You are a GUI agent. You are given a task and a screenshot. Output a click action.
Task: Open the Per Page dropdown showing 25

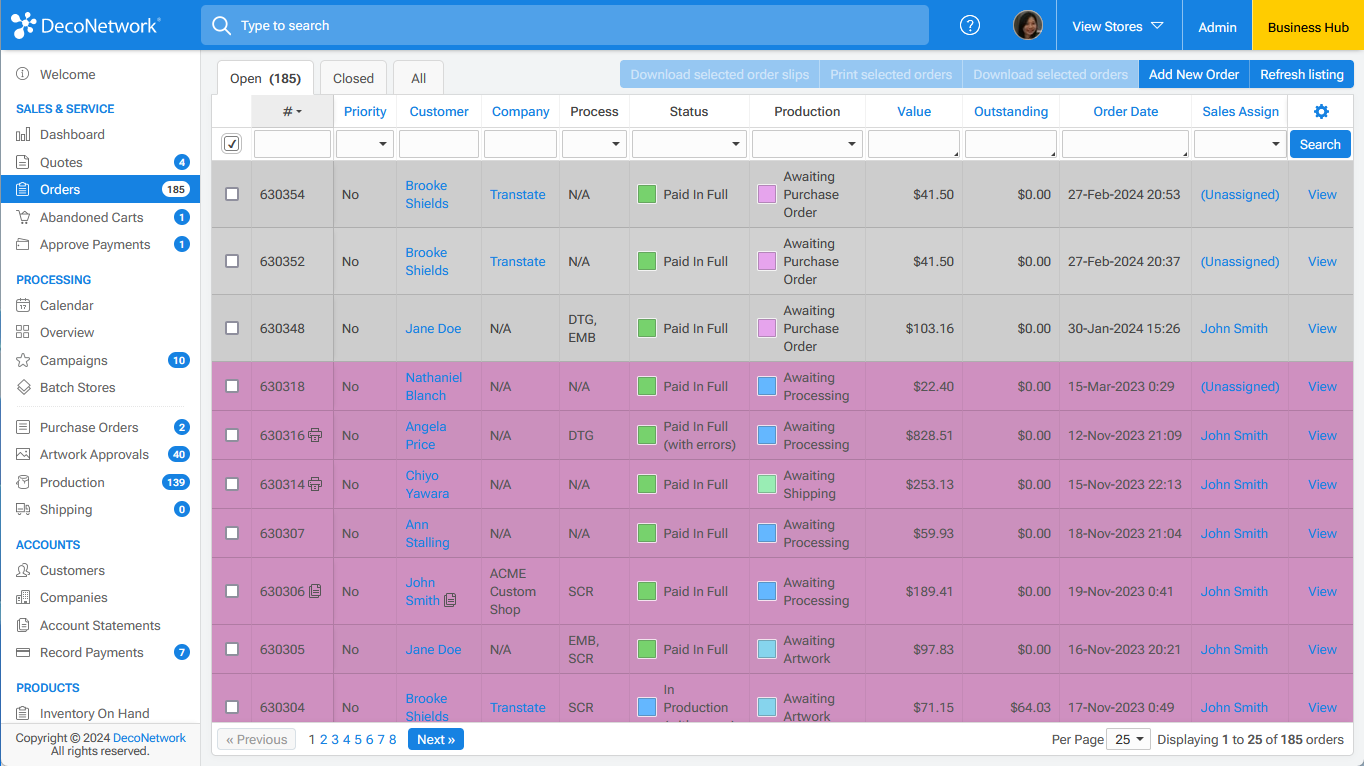[1128, 738]
